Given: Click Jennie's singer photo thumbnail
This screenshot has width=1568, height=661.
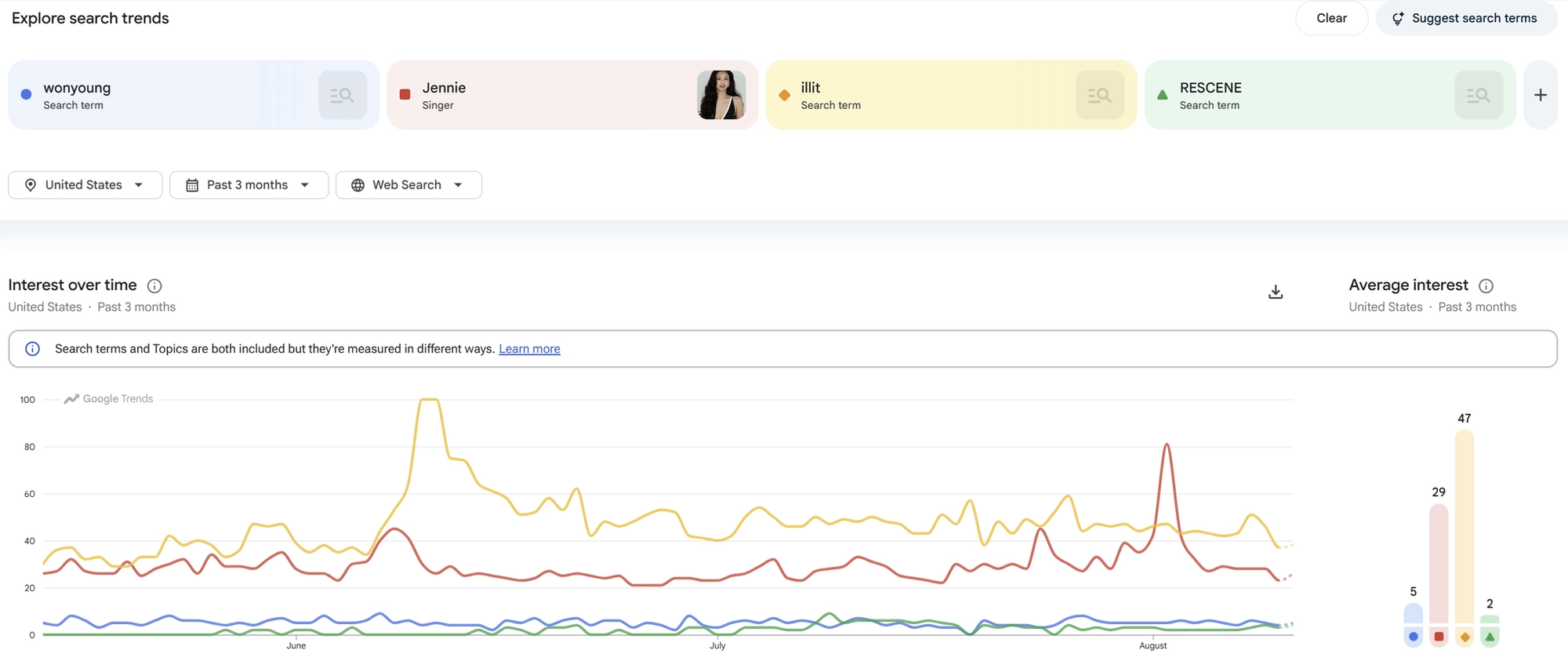Looking at the screenshot, I should [x=721, y=95].
